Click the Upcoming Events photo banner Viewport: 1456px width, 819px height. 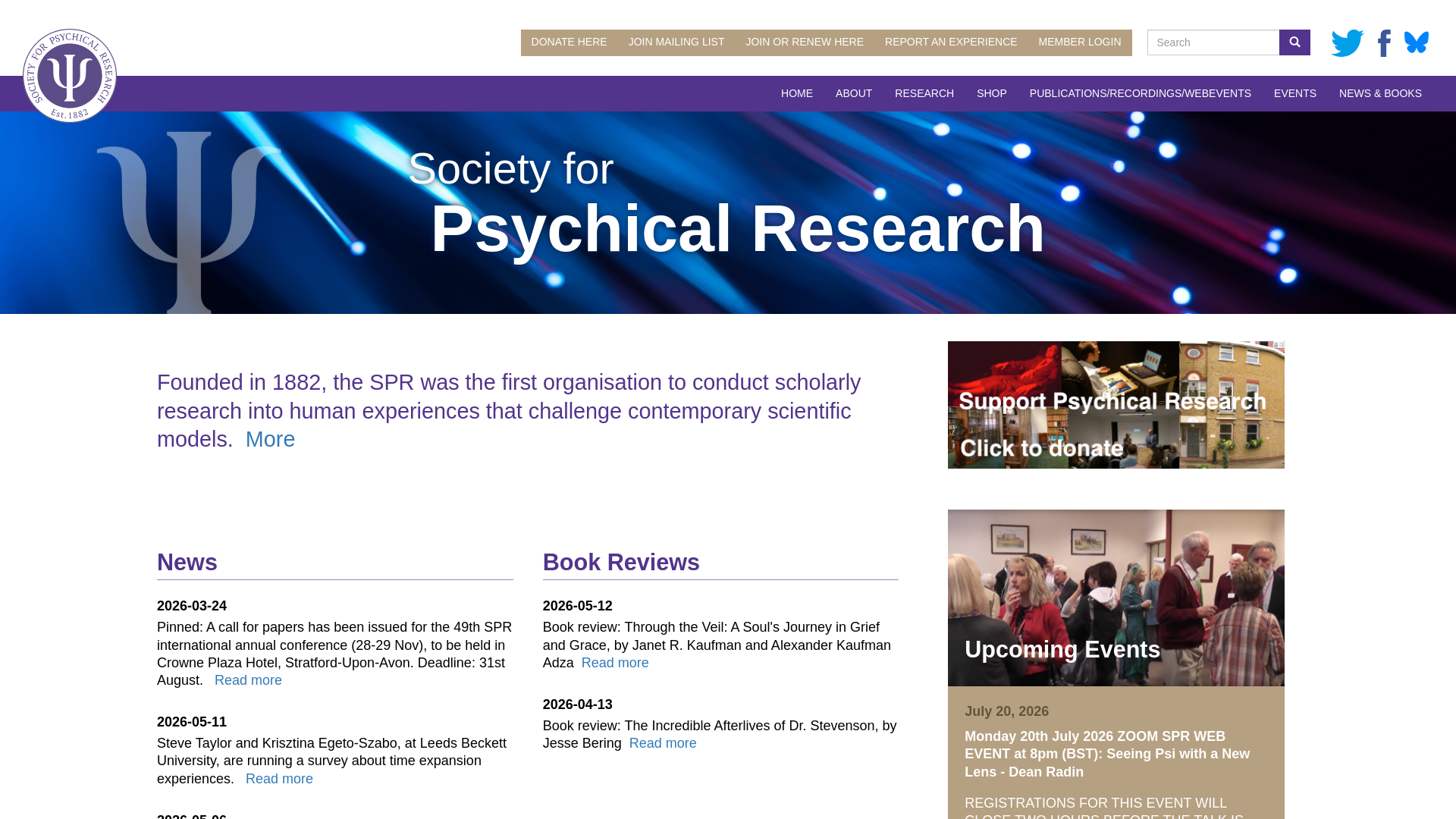tap(1116, 598)
